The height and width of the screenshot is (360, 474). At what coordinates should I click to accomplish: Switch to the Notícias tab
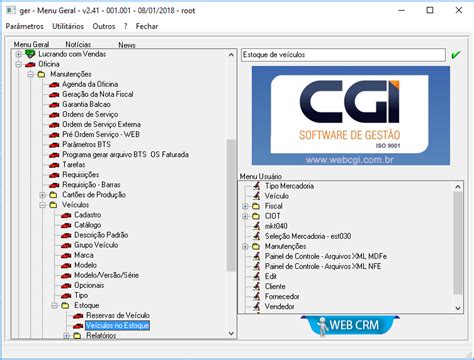click(x=78, y=44)
